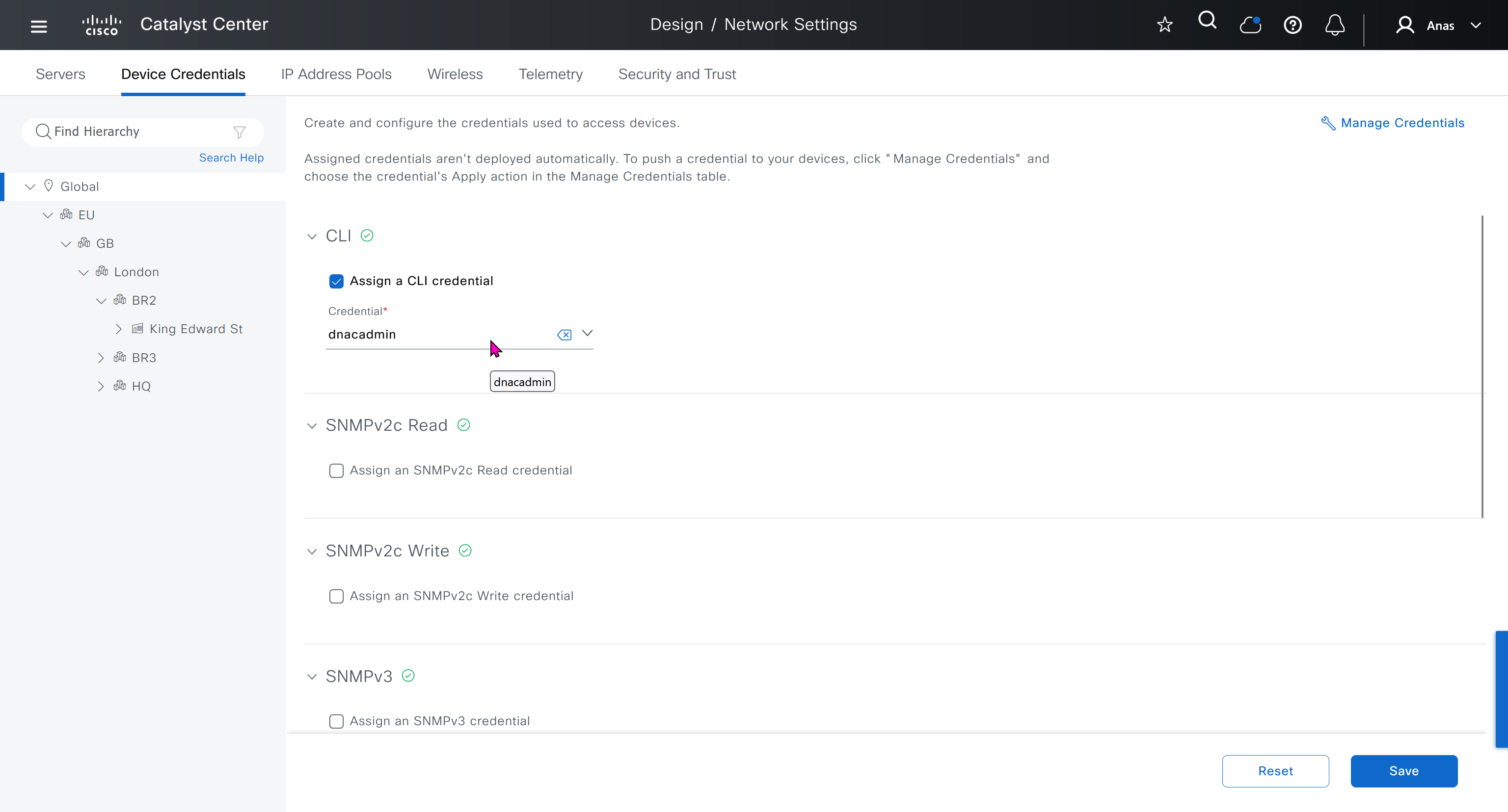Check Assign an SNMPv3 credential
Viewport: 1508px width, 812px height.
336,721
